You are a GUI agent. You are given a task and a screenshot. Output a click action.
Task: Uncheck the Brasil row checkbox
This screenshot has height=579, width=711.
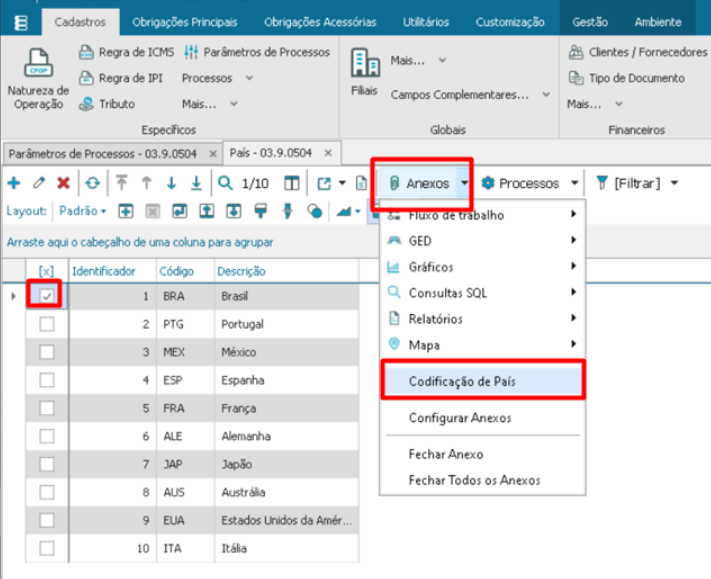[47, 296]
